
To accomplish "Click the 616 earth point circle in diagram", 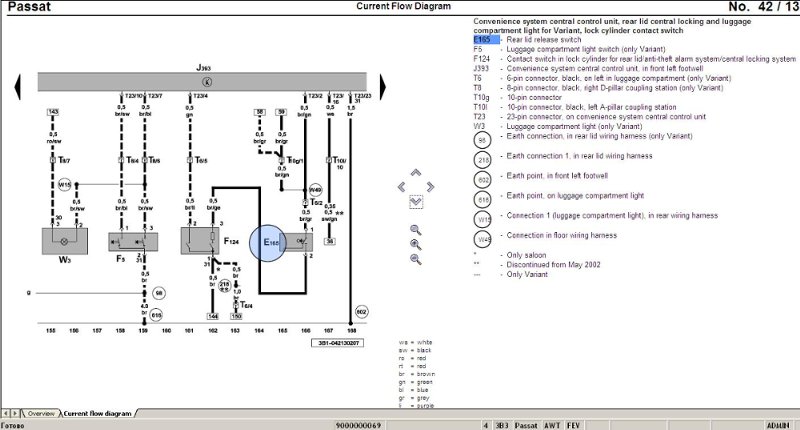I will point(156,315).
